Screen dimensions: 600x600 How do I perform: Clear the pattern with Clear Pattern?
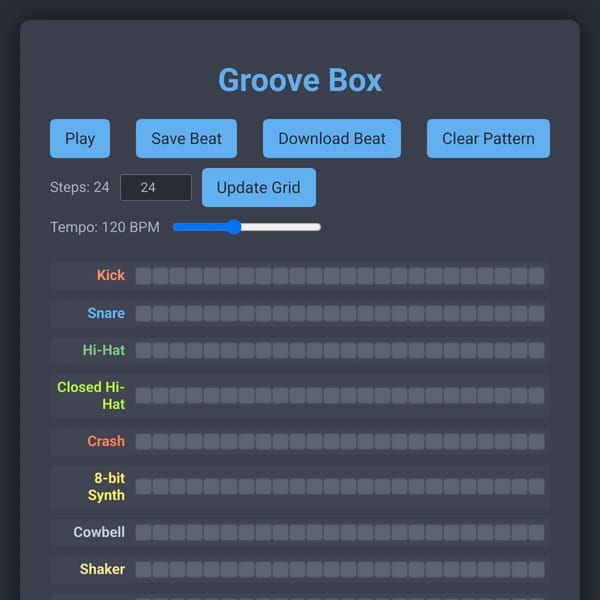pyautogui.click(x=488, y=138)
